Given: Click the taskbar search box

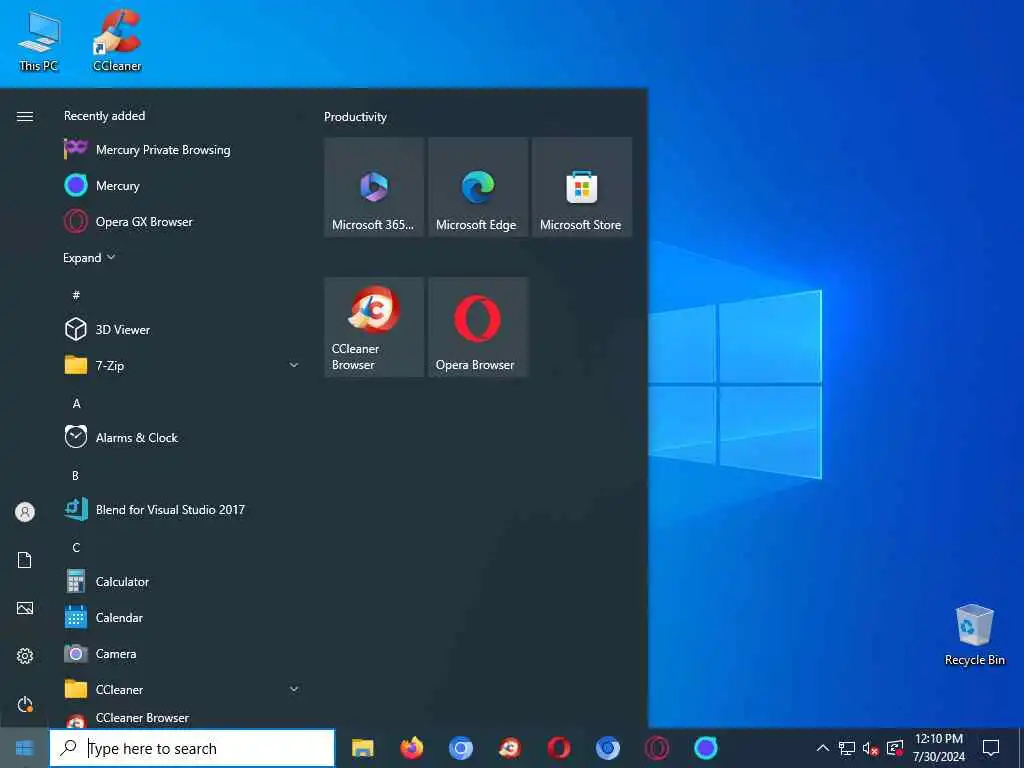Looking at the screenshot, I should tap(192, 748).
